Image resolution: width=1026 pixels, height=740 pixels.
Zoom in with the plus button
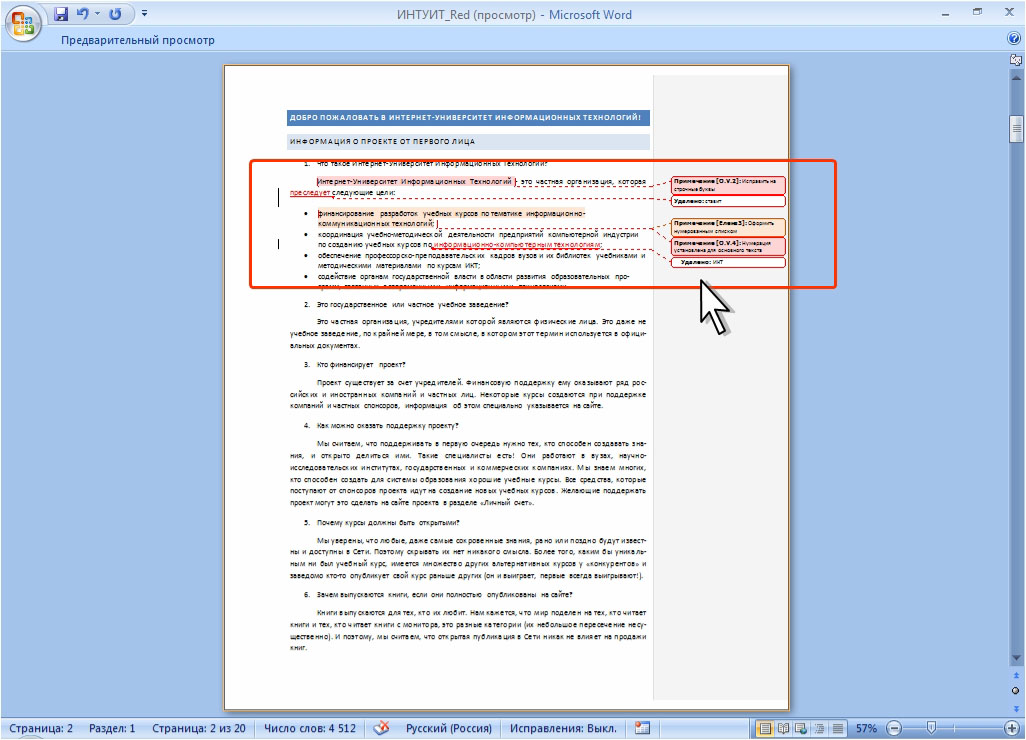pos(1012,728)
